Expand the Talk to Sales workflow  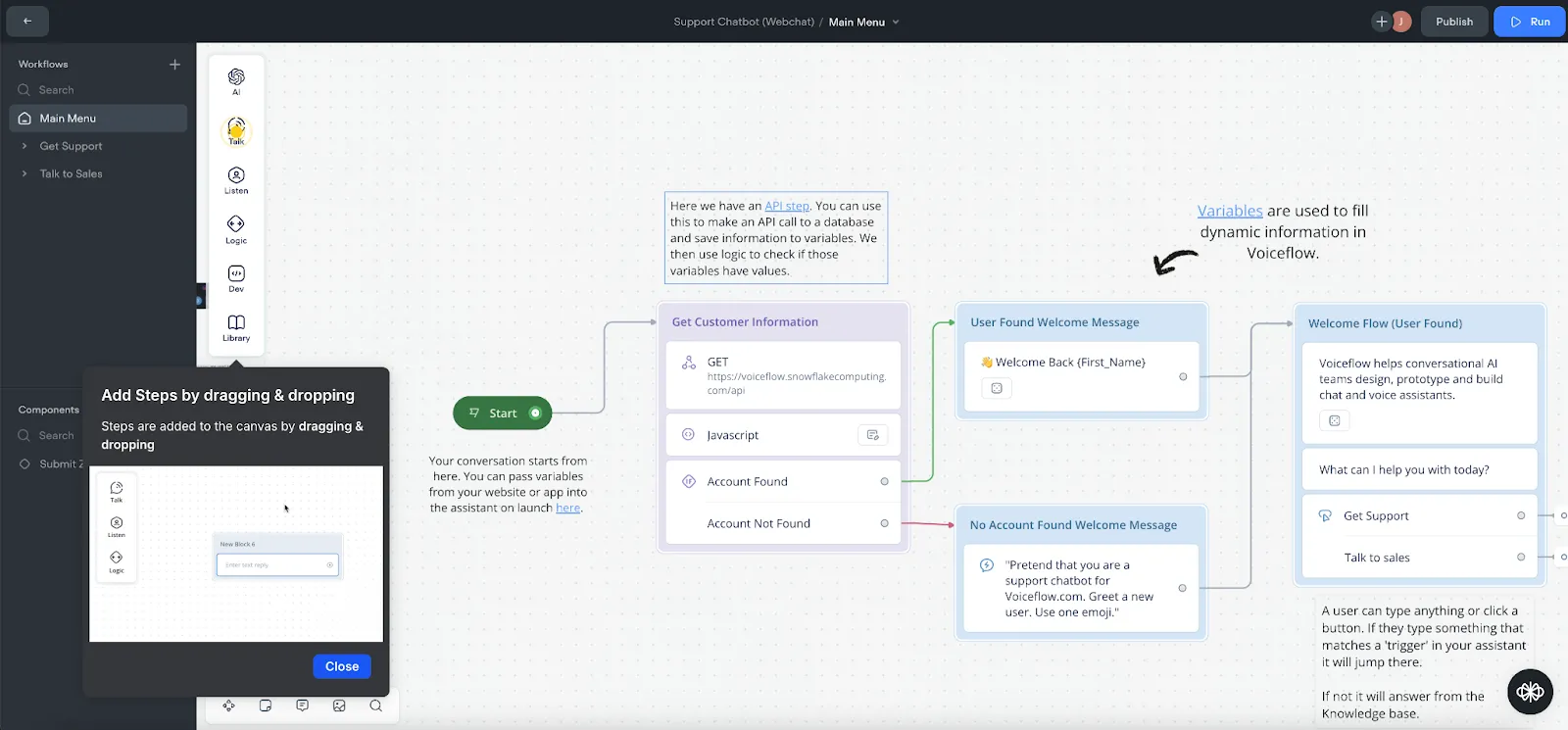tap(24, 173)
